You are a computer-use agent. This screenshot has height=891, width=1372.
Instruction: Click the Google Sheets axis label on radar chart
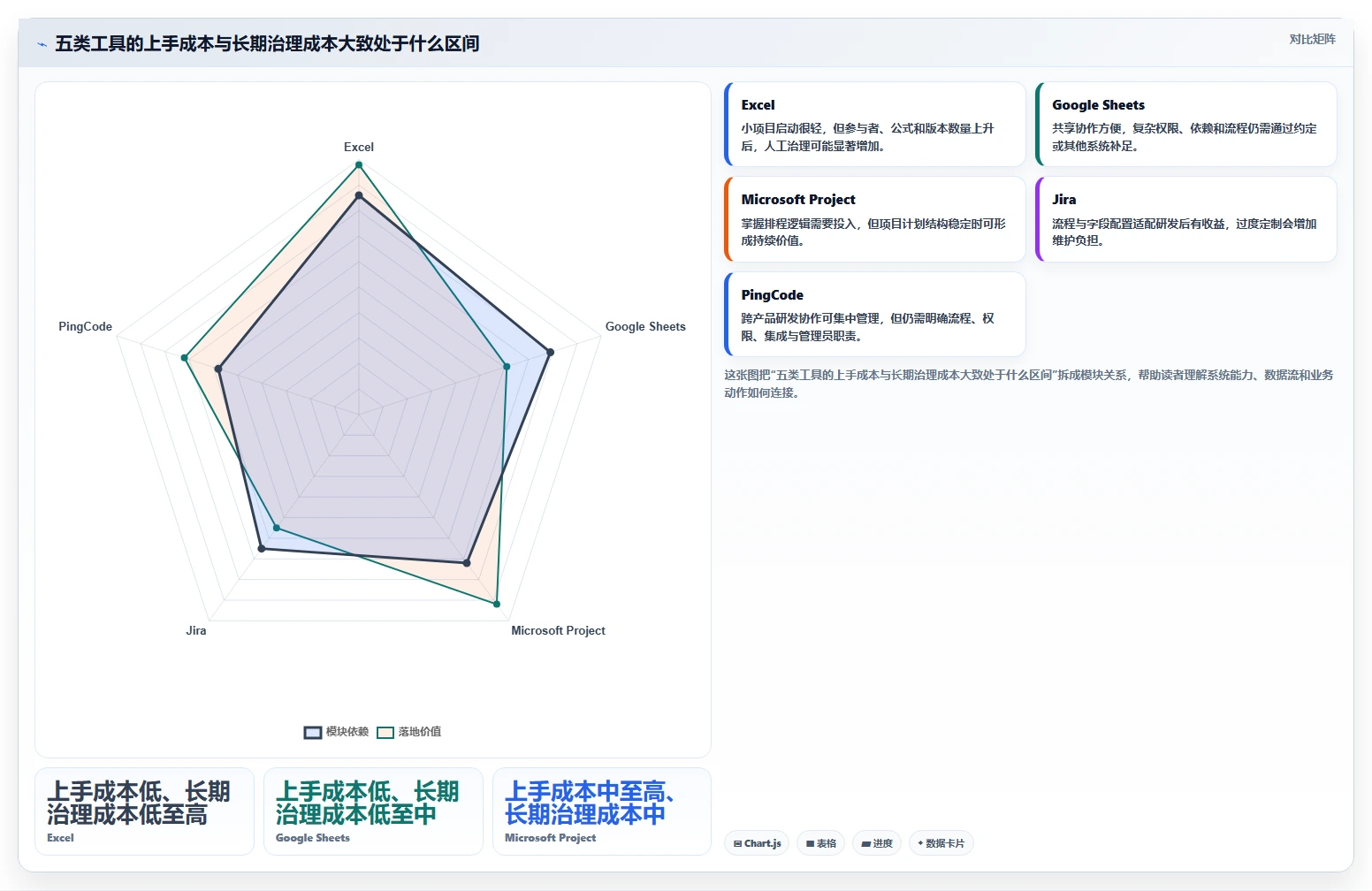click(645, 326)
